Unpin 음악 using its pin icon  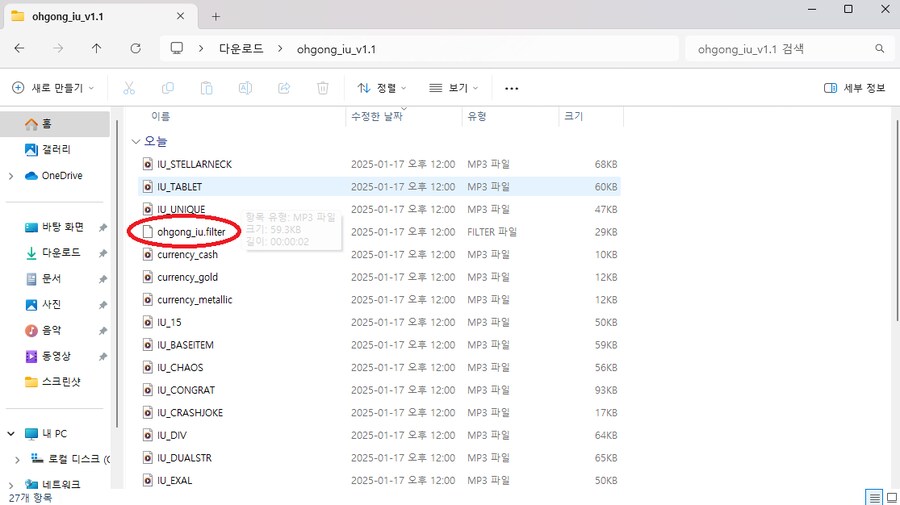[103, 331]
